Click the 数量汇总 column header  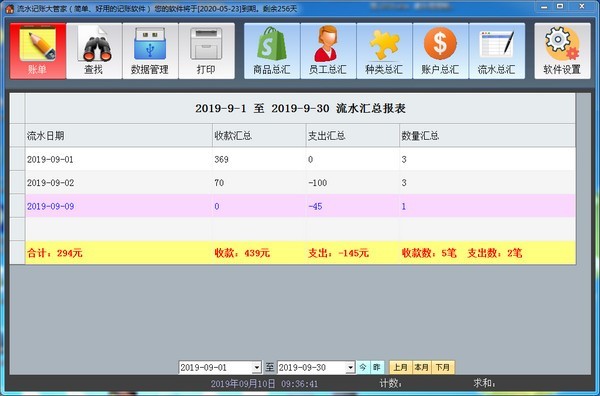click(x=488, y=135)
